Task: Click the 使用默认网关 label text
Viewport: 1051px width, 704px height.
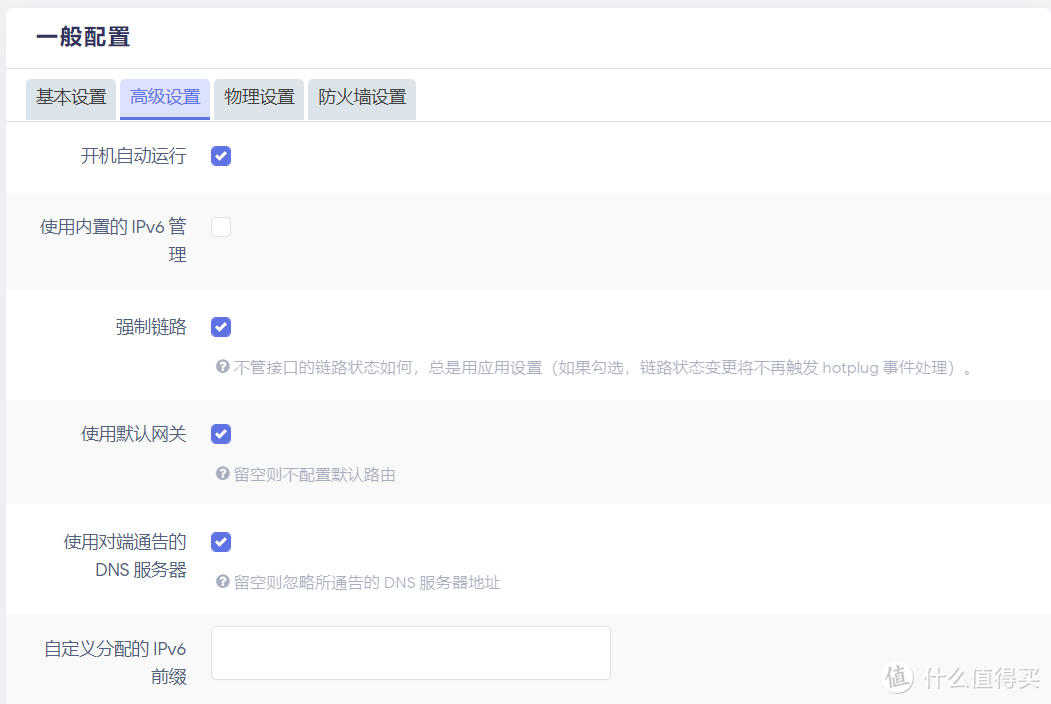Action: point(133,434)
